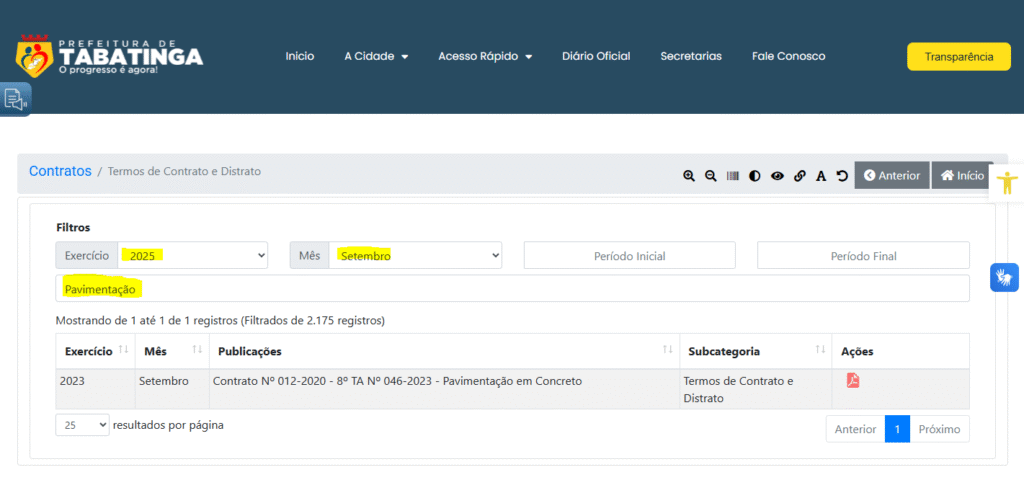Open the yellow accessibility figure widget
This screenshot has height=480, width=1024.
pyautogui.click(x=1006, y=182)
